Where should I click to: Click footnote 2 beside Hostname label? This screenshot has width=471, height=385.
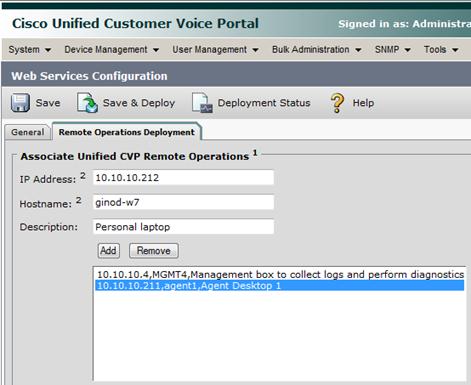(x=78, y=200)
